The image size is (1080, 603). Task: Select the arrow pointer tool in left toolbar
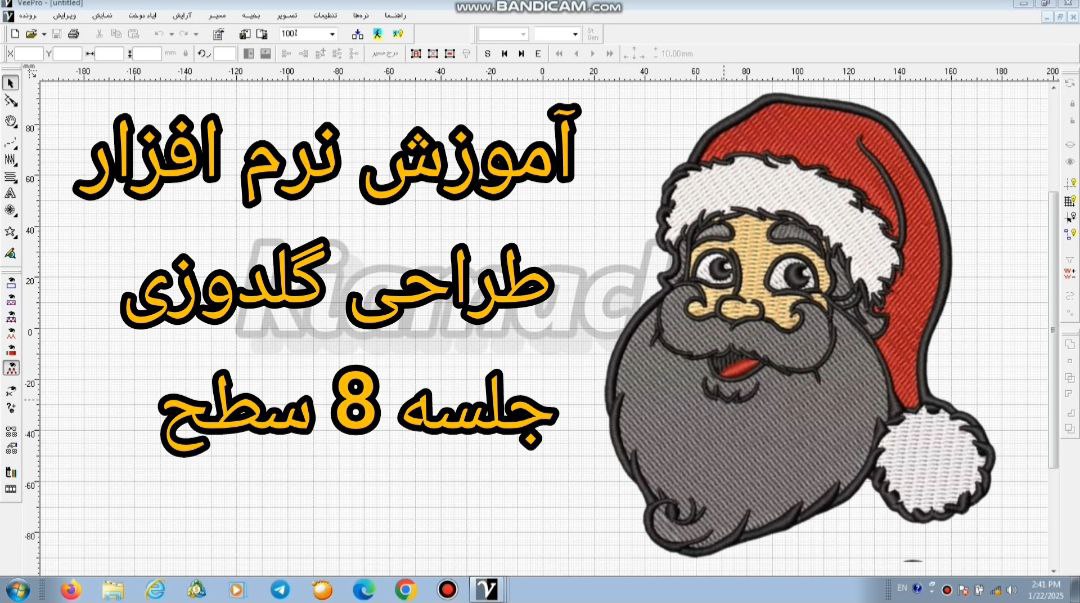11,83
